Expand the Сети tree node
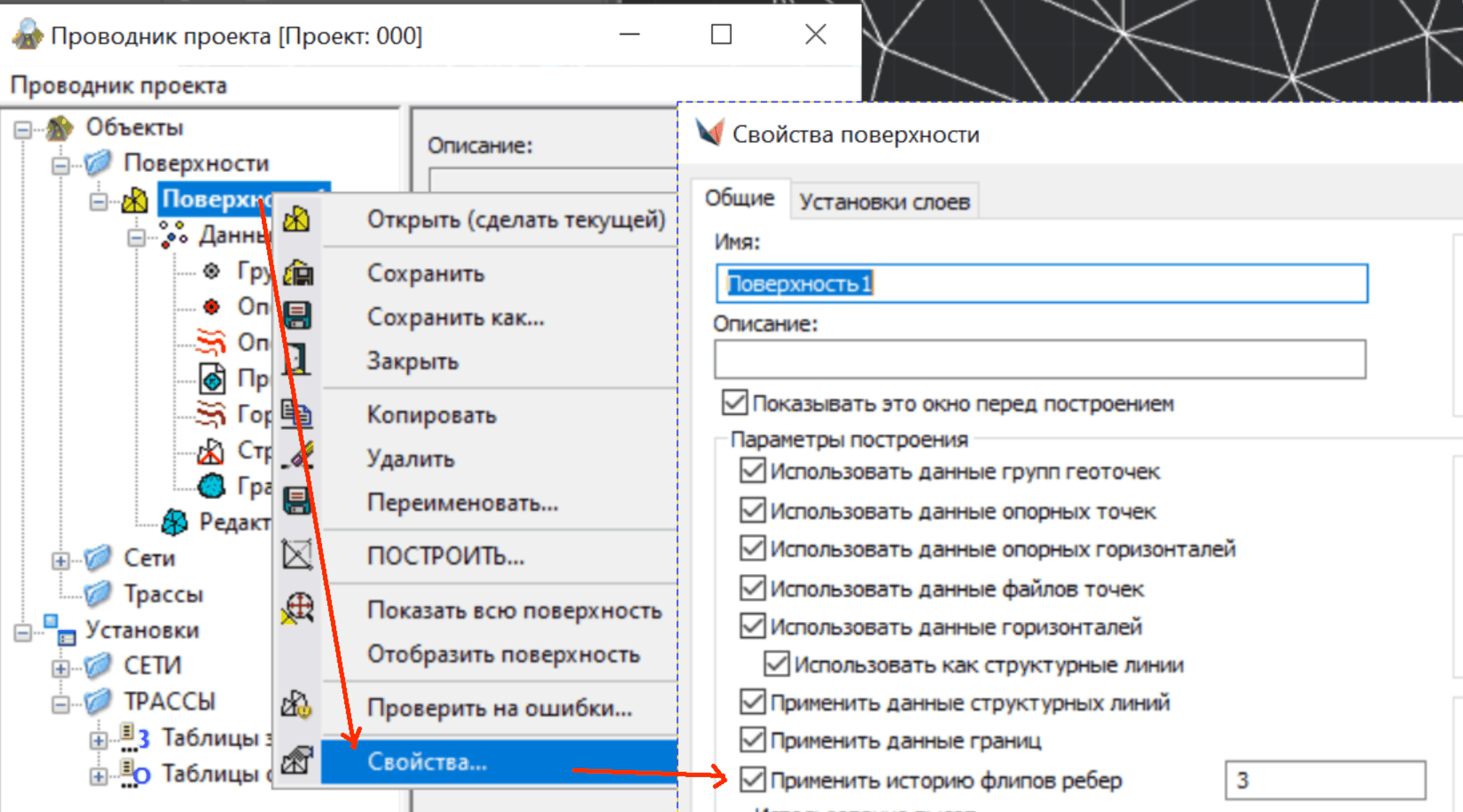The height and width of the screenshot is (812, 1463). click(60, 560)
